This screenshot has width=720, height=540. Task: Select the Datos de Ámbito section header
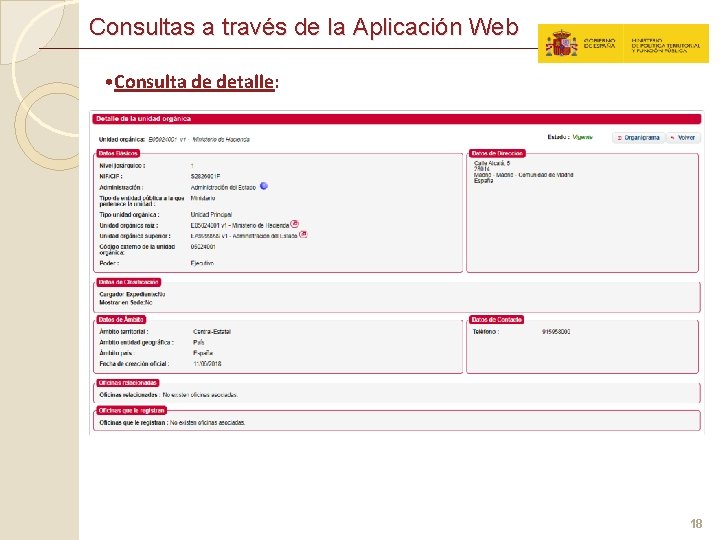121,320
